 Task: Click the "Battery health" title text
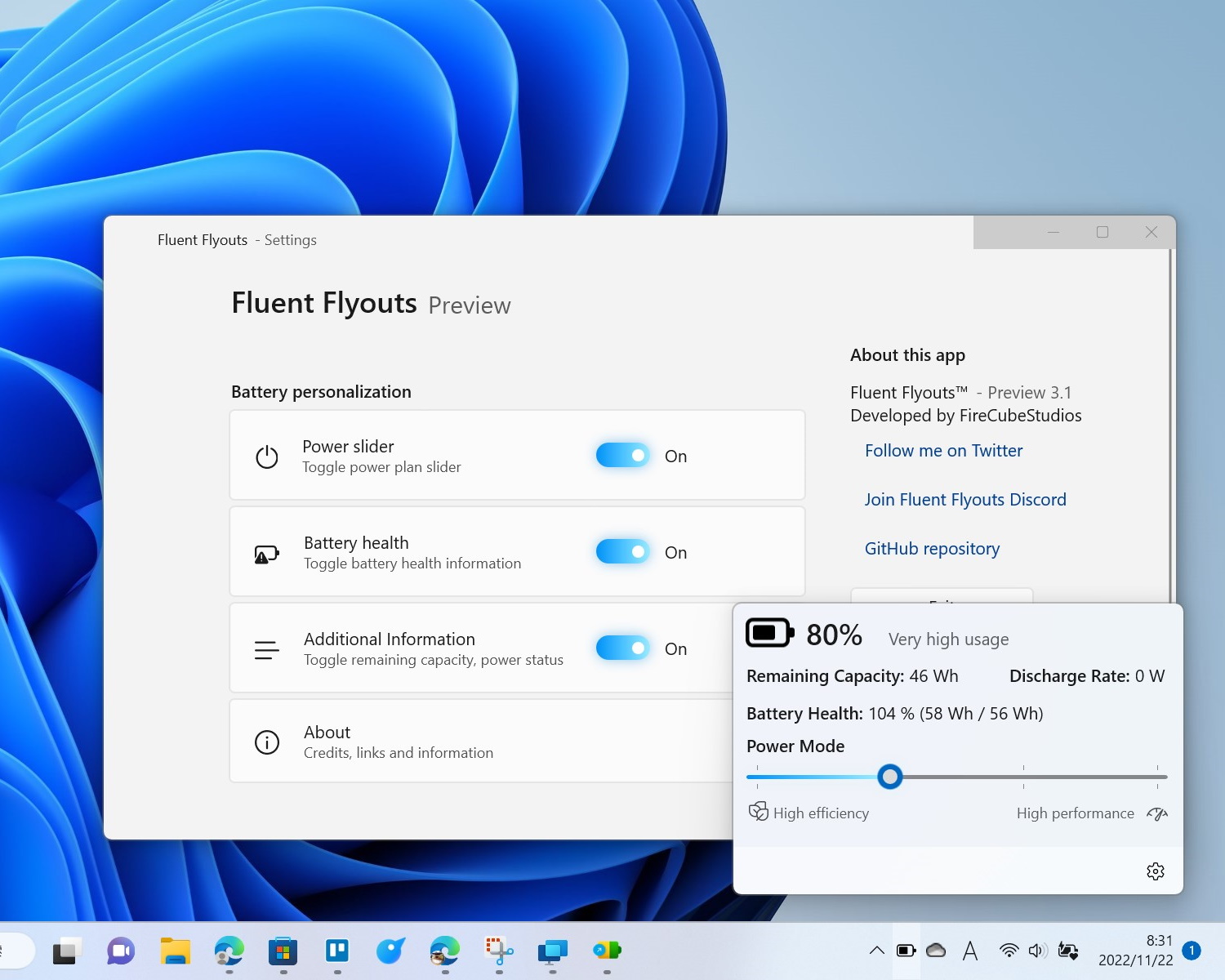pos(356,543)
